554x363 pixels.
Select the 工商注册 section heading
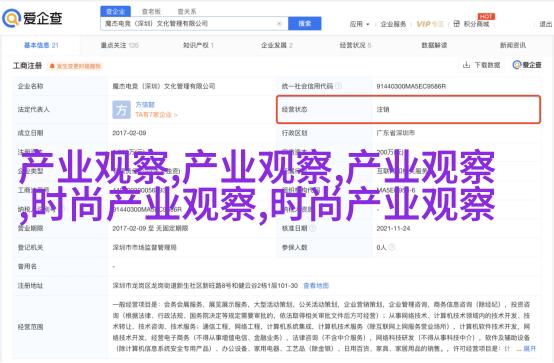28,66
